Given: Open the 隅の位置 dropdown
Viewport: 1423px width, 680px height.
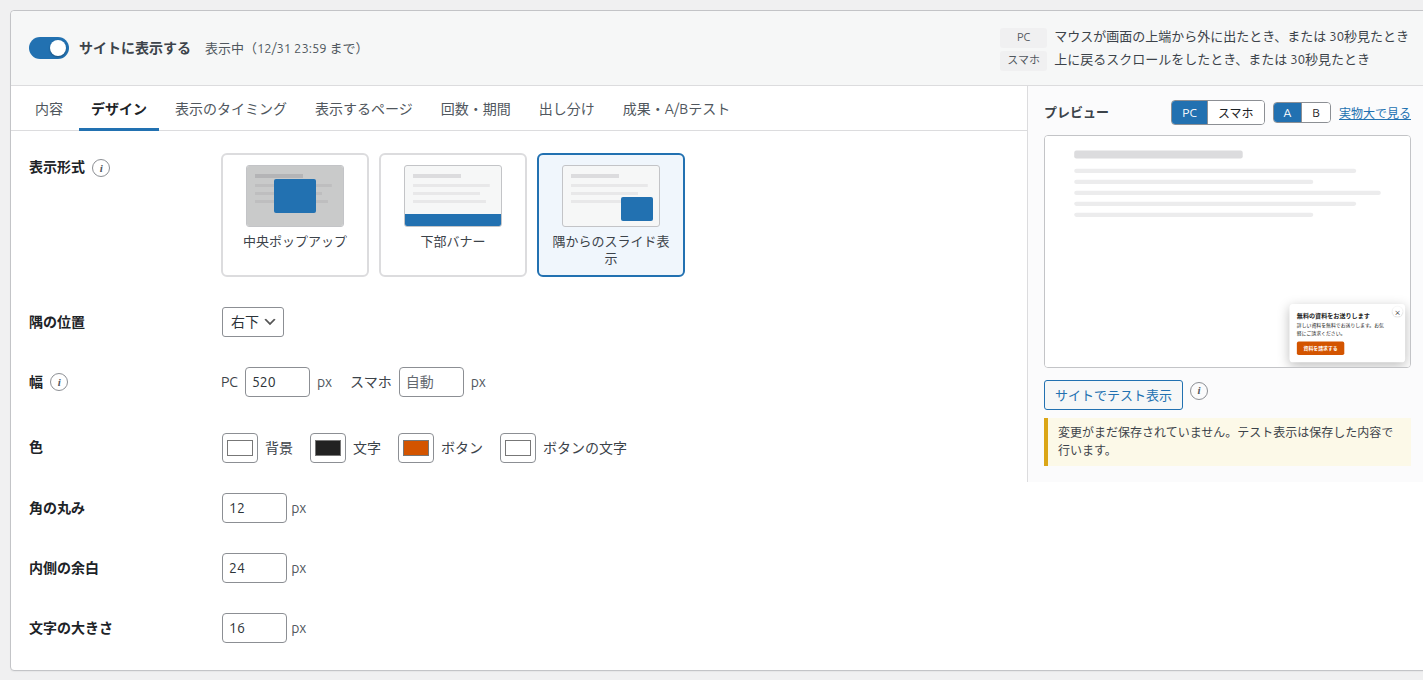Looking at the screenshot, I should click(253, 322).
